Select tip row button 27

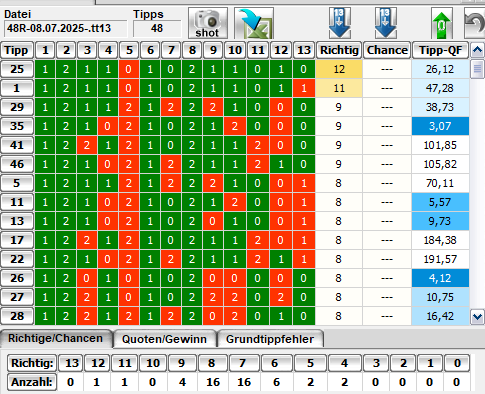click(x=17, y=297)
